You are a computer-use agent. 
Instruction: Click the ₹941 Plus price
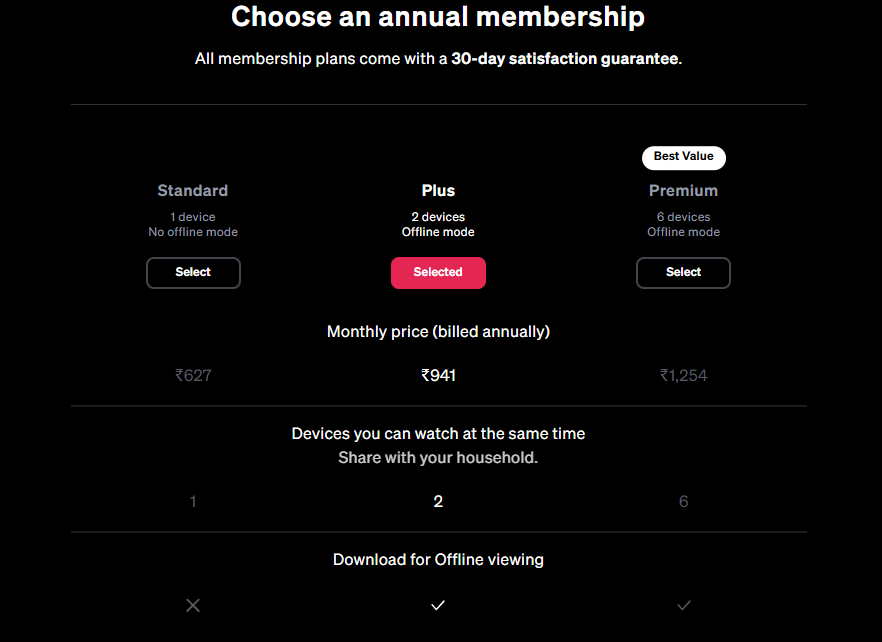438,376
